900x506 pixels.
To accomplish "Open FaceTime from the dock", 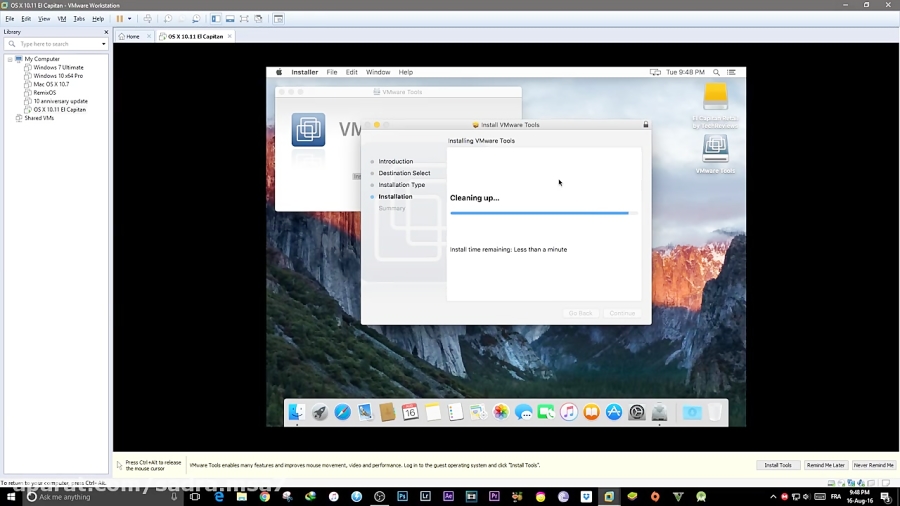I will click(546, 412).
